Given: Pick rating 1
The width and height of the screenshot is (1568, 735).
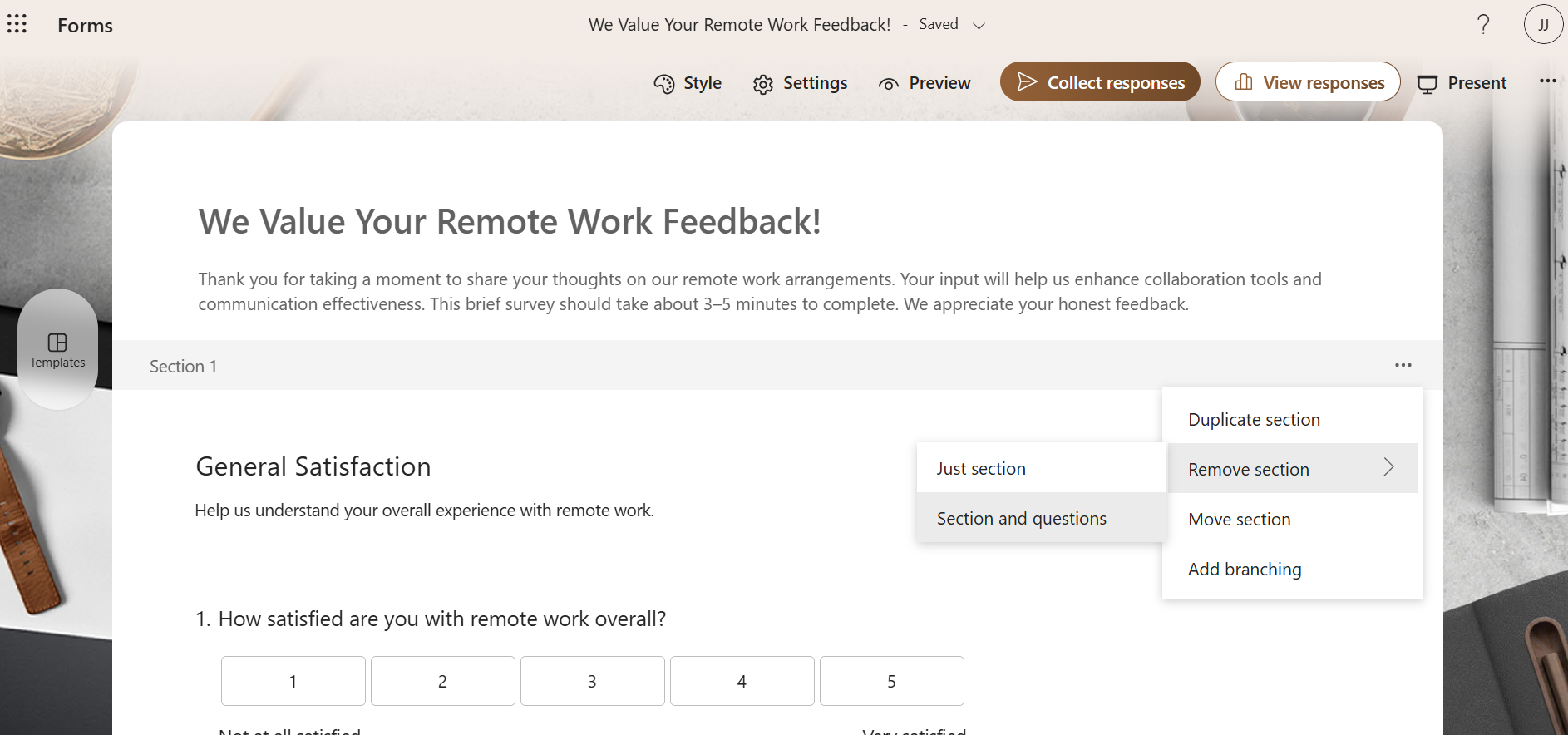Looking at the screenshot, I should pos(293,681).
